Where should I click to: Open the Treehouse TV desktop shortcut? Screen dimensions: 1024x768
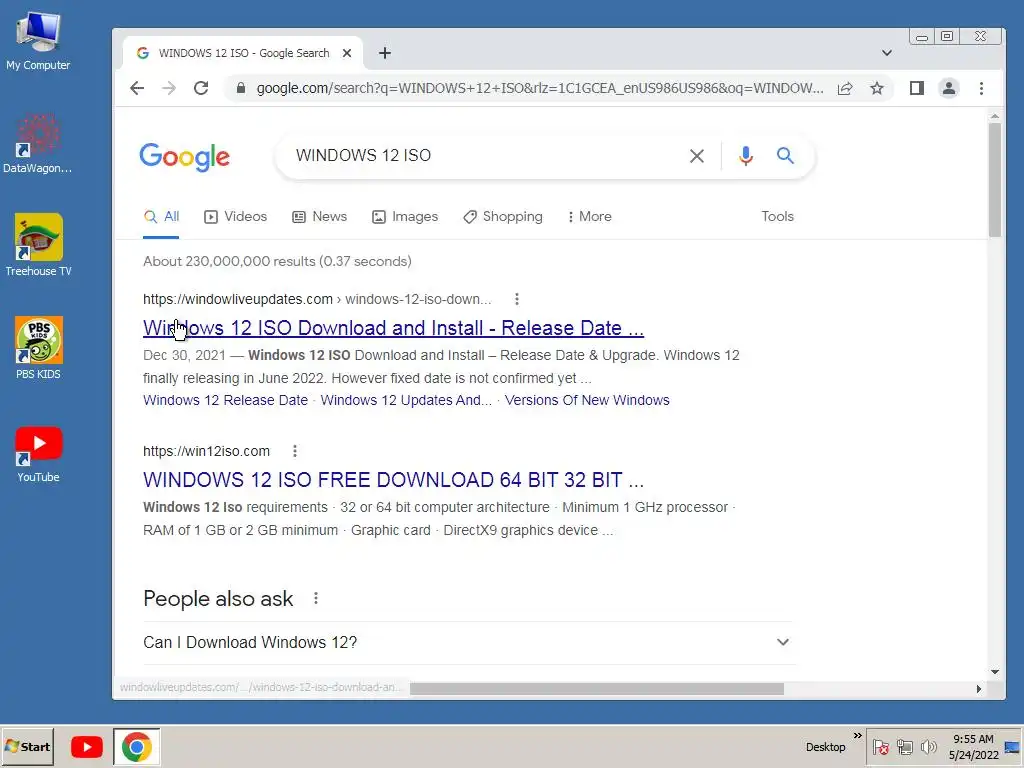click(x=38, y=245)
